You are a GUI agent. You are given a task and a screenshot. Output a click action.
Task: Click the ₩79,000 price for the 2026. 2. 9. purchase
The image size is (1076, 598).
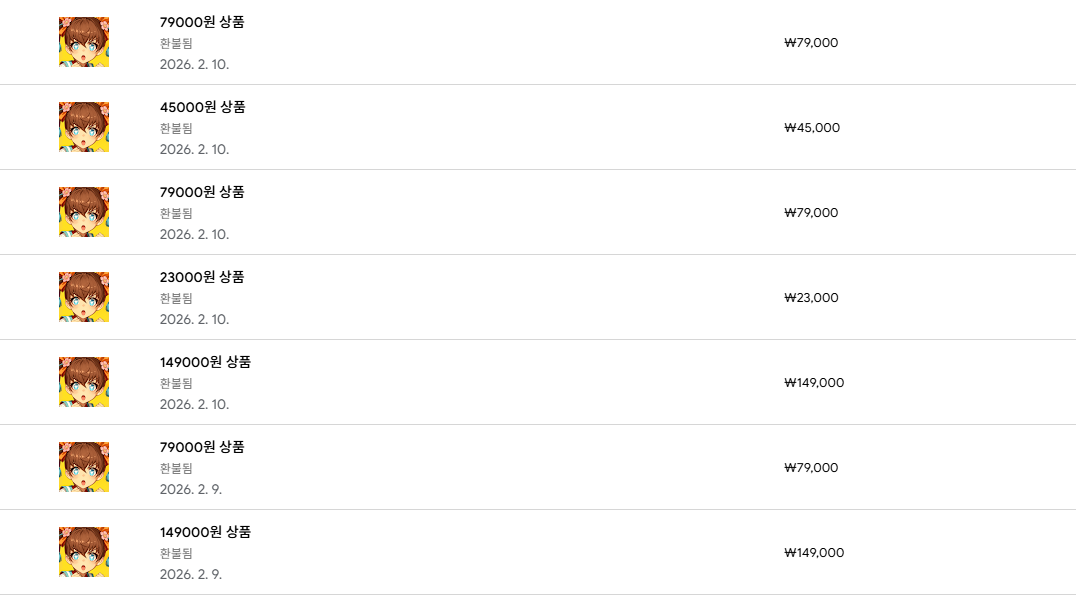tap(811, 468)
